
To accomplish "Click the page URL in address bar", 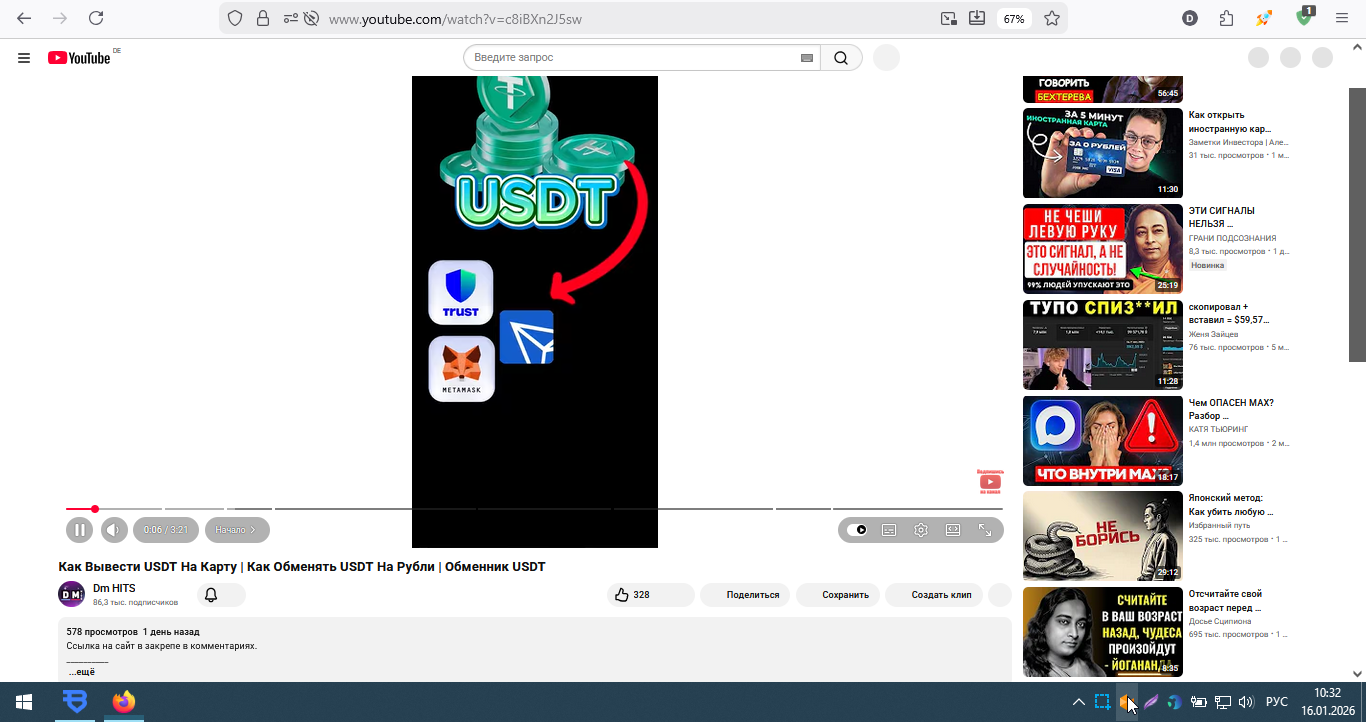I will 455,19.
